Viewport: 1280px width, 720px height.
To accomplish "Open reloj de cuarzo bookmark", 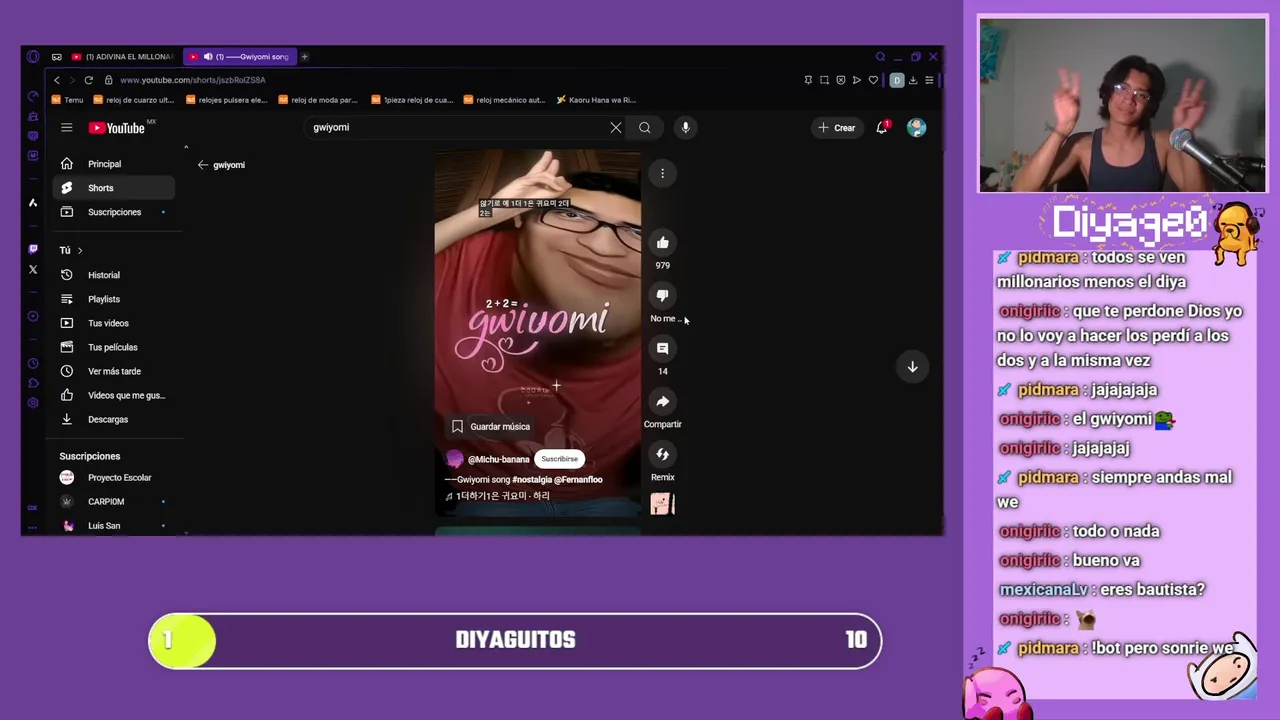I will tap(134, 100).
